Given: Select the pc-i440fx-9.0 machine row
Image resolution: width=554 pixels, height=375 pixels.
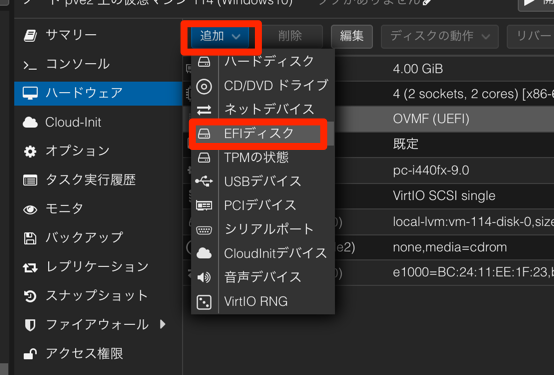Looking at the screenshot, I should 369,171.
